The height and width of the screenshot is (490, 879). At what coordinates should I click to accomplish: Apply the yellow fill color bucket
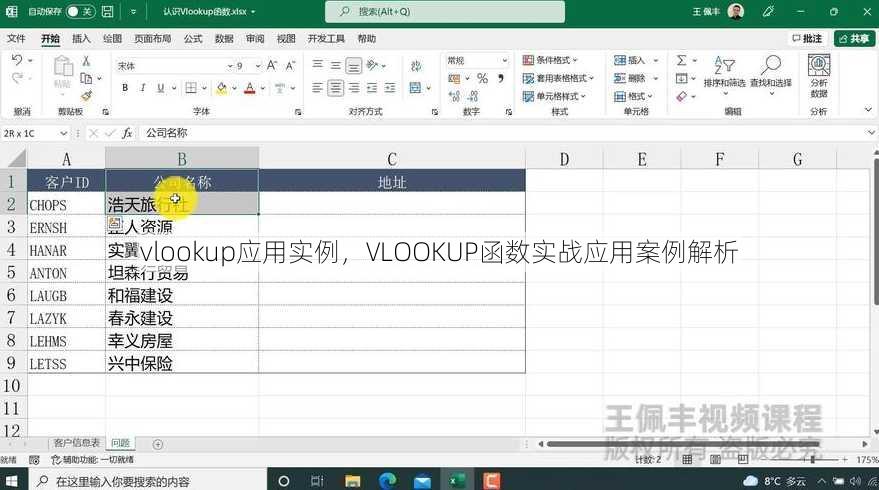pos(222,88)
